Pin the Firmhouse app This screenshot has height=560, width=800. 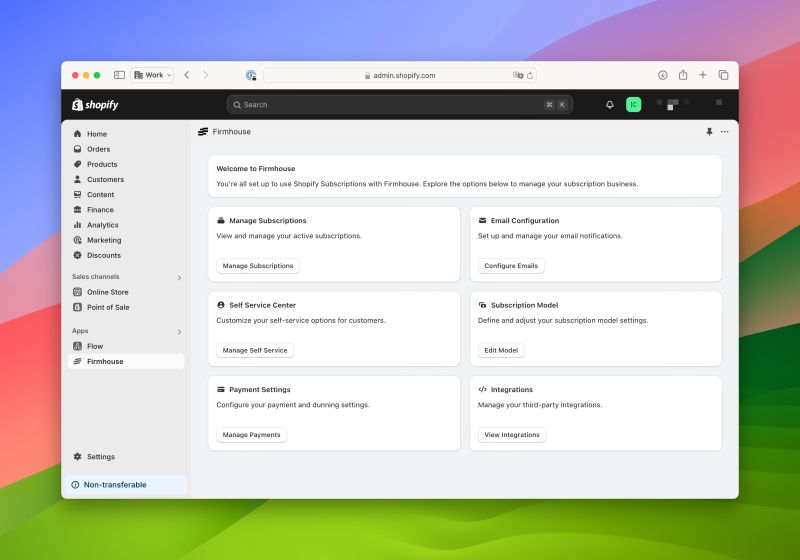tap(709, 132)
